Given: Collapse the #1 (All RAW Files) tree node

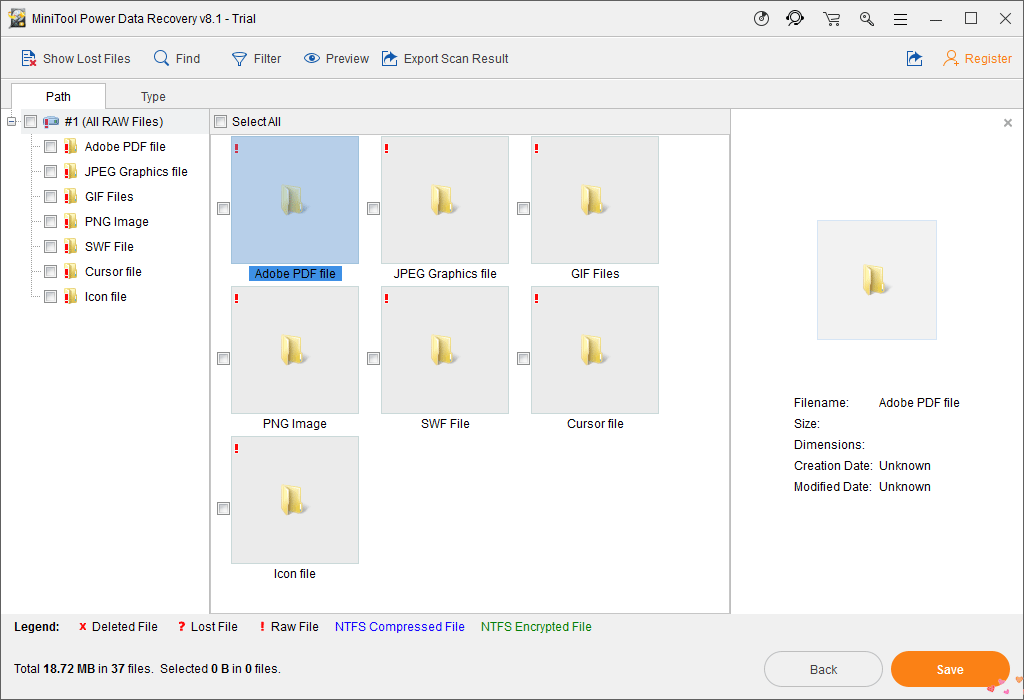Looking at the screenshot, I should click(11, 121).
